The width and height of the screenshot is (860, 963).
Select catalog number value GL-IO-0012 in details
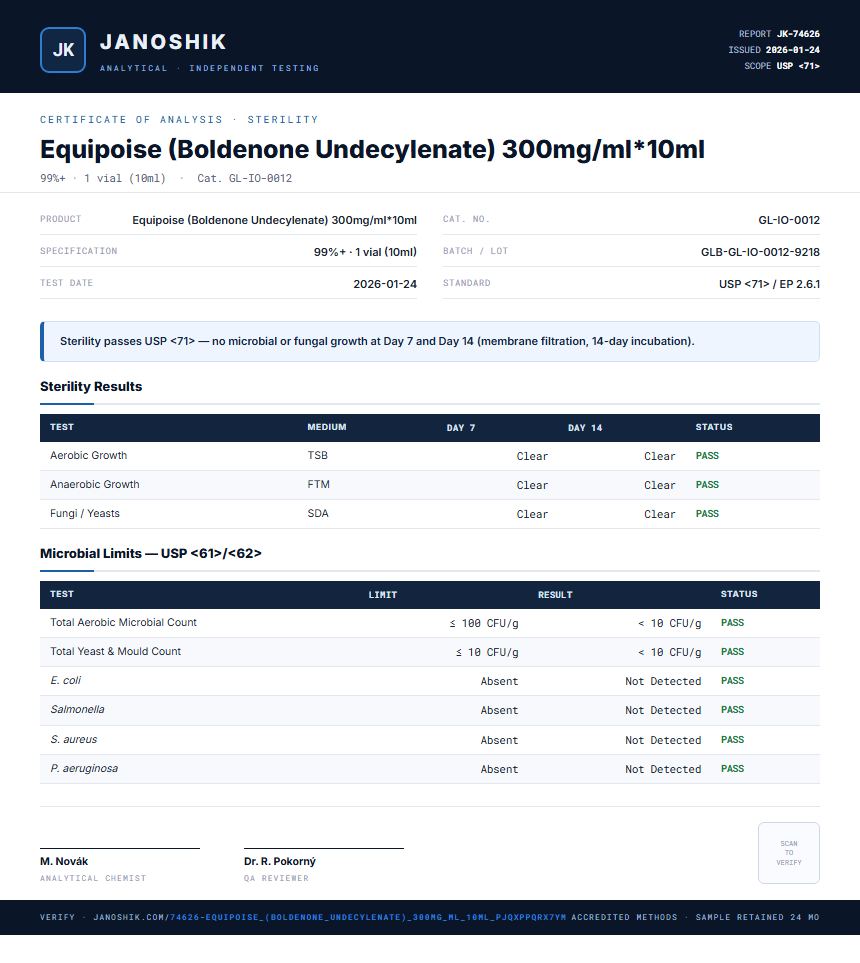click(789, 220)
